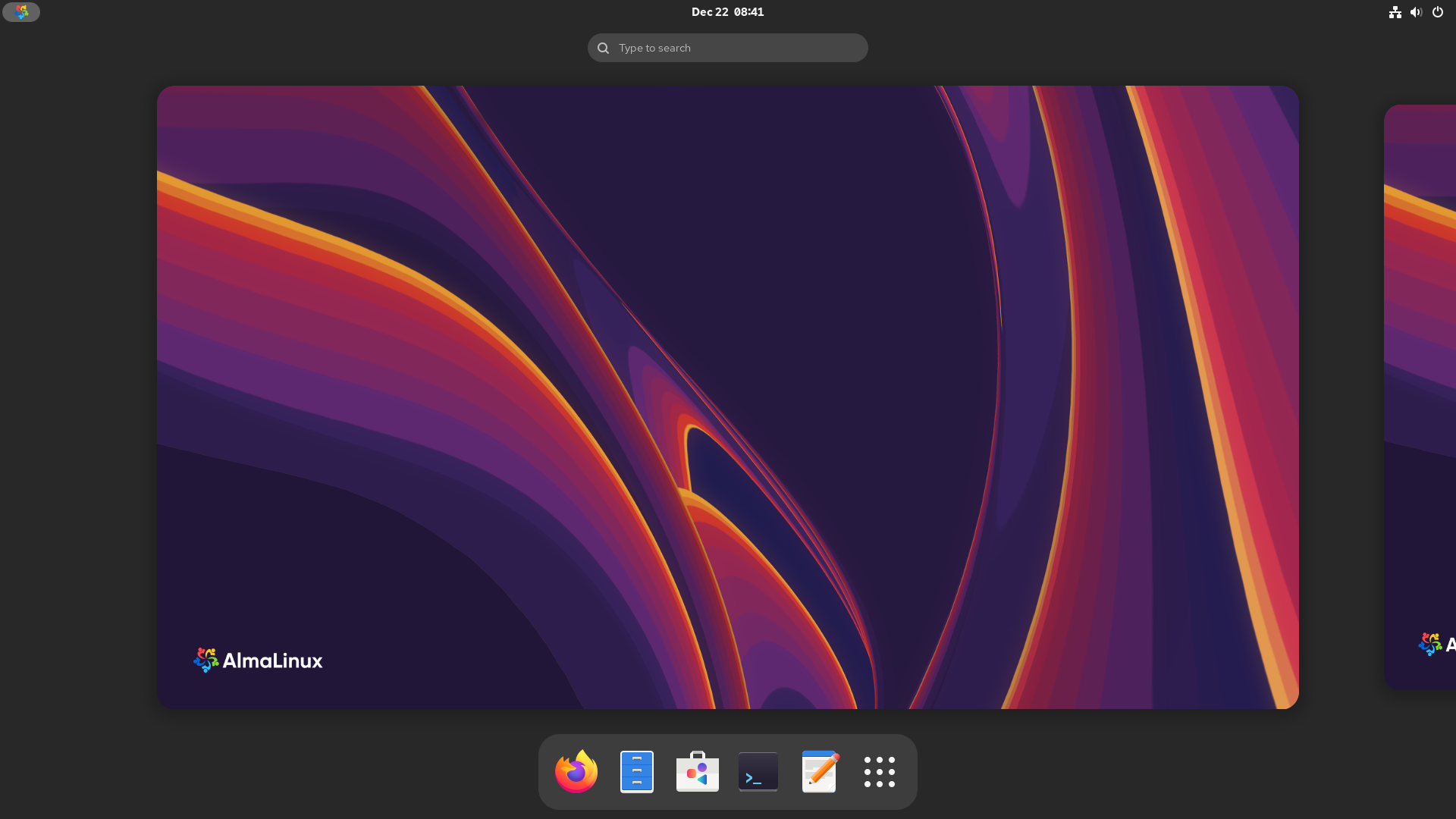Click the volume speaker icon in the top bar
Image resolution: width=1456 pixels, height=819 pixels.
(x=1416, y=12)
